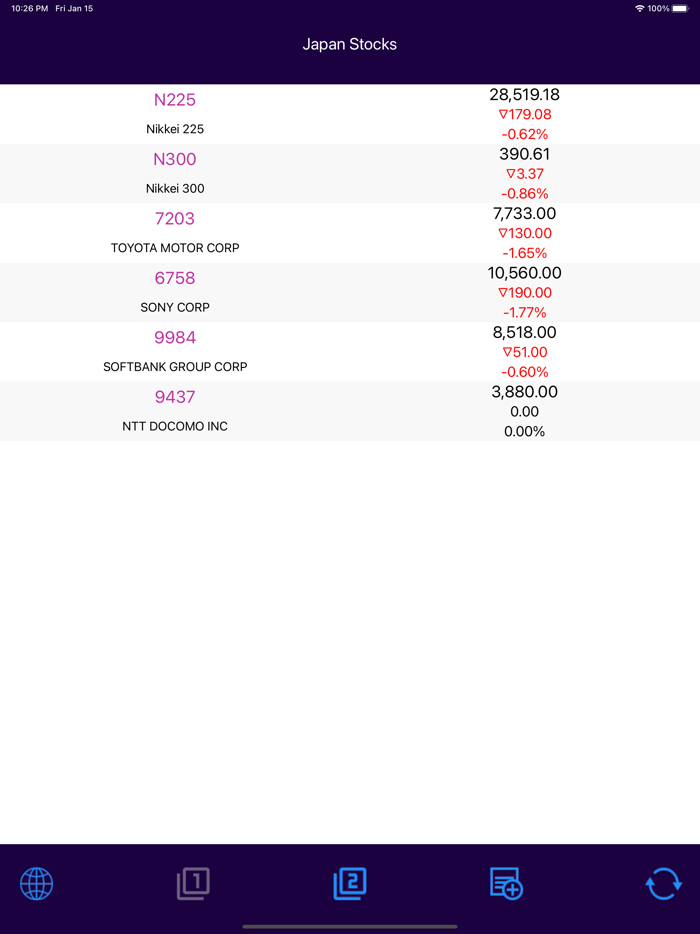
Task: Switch to the first watchlist tab
Action: (x=193, y=884)
